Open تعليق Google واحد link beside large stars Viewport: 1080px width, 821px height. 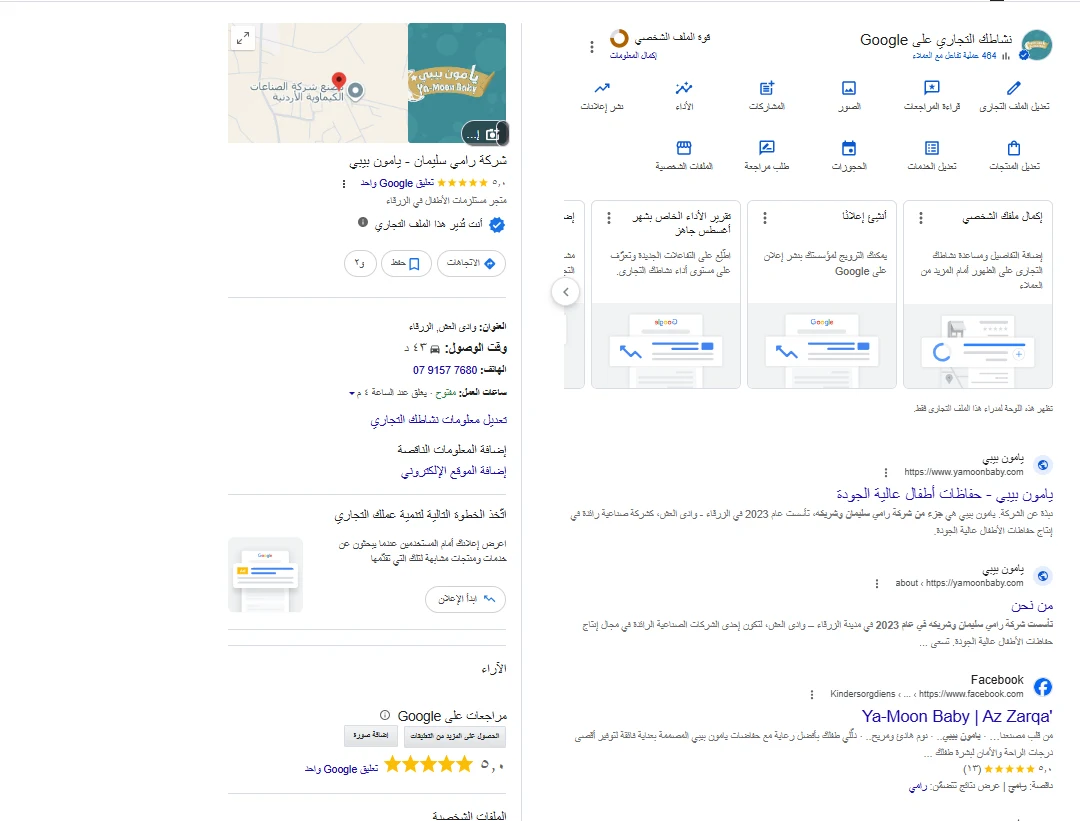(342, 769)
